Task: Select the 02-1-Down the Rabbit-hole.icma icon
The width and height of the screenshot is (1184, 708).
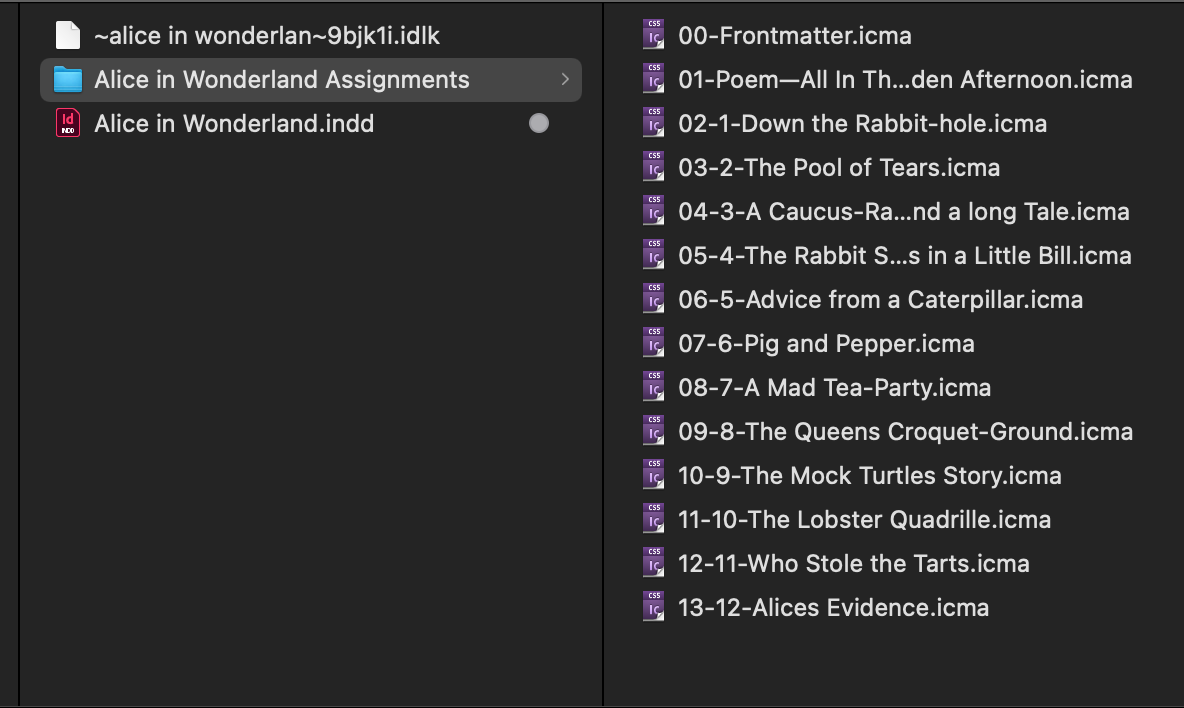Action: [x=653, y=123]
